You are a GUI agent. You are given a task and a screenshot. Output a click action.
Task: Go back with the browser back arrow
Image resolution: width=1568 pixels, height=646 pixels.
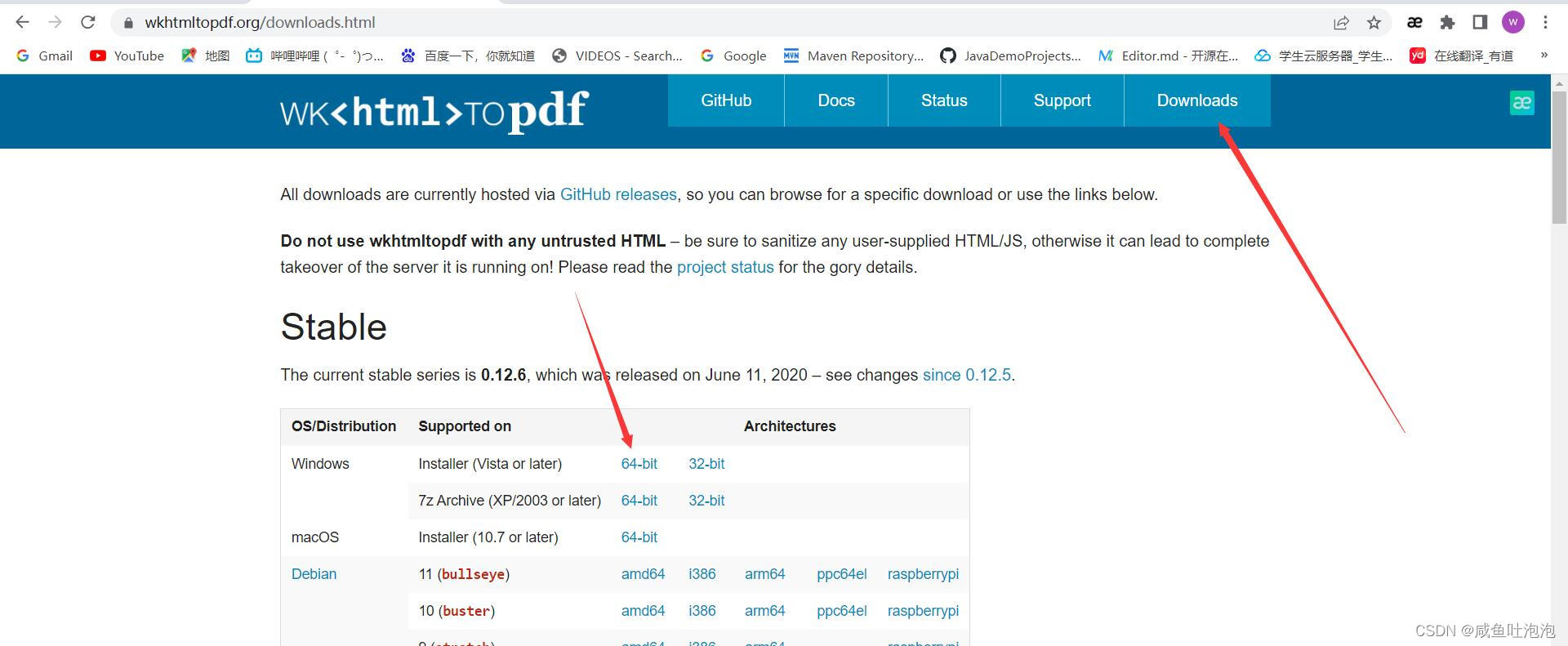tap(22, 22)
